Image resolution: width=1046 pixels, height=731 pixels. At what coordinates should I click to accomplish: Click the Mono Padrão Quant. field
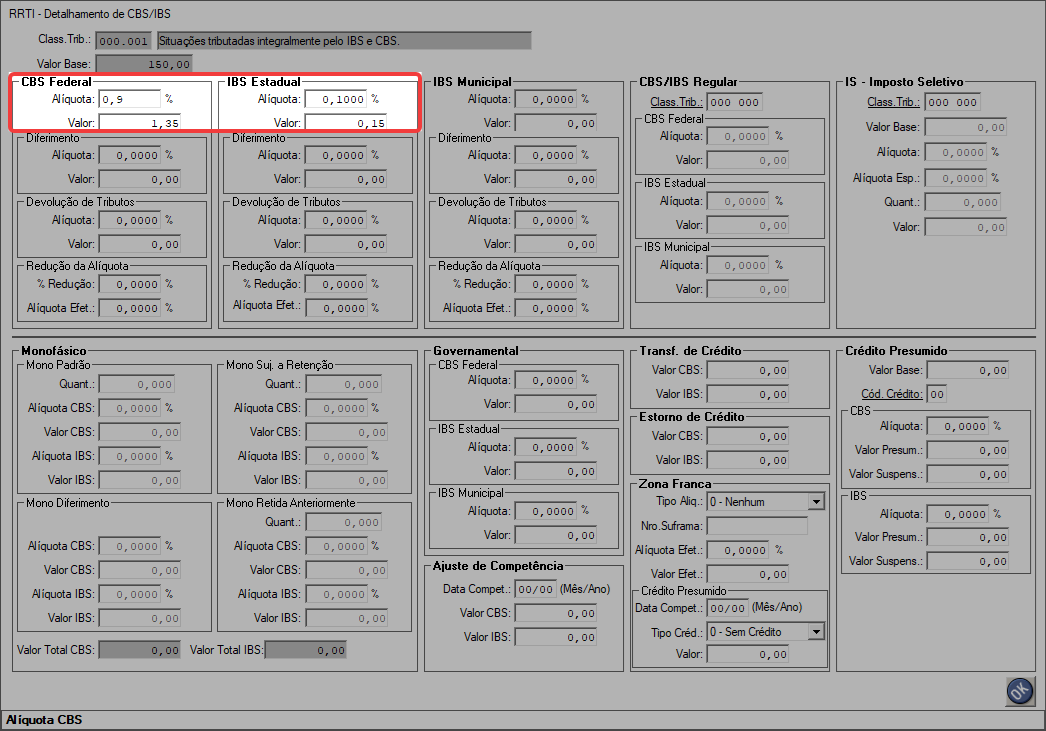(x=137, y=384)
